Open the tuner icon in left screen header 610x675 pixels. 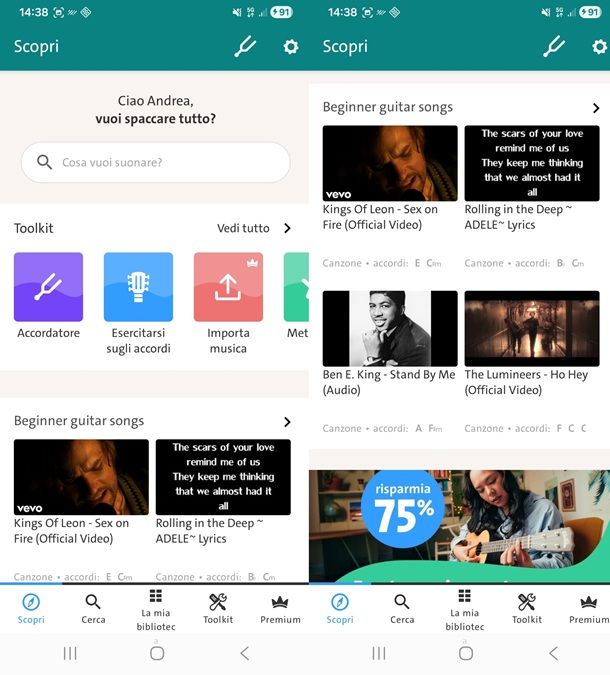[x=245, y=46]
